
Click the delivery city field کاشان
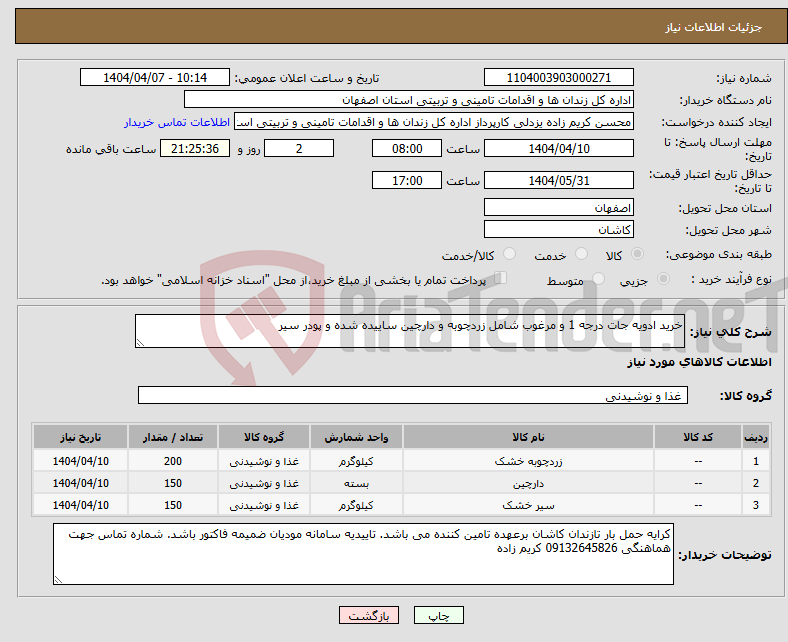point(558,229)
